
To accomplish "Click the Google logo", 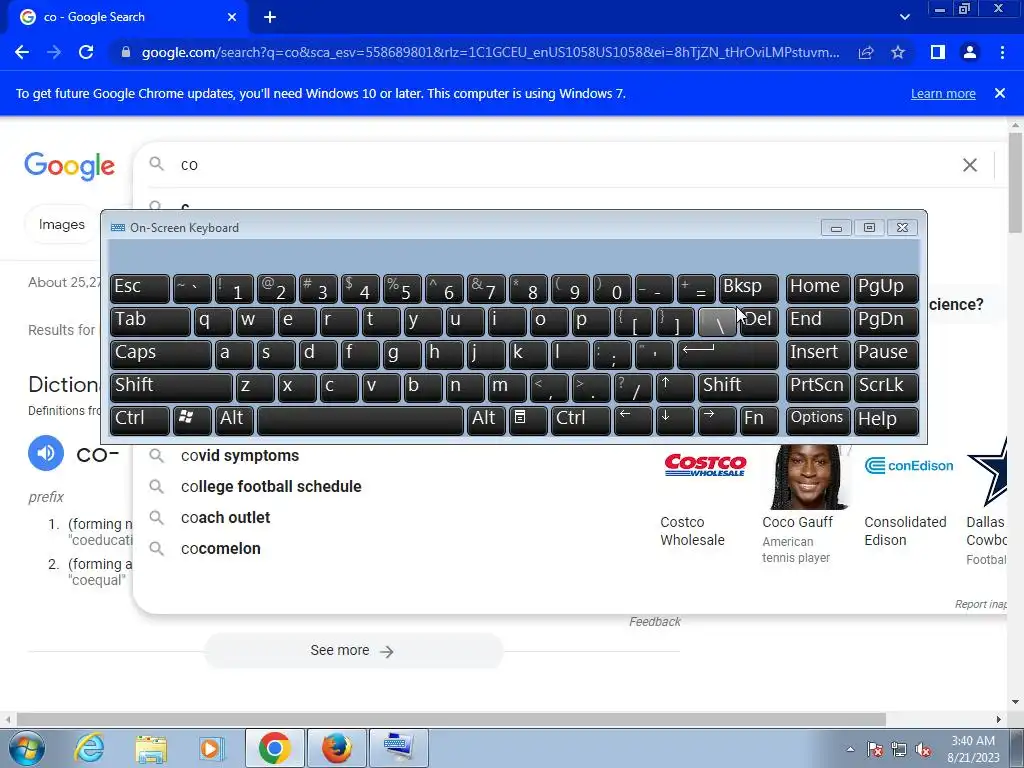I will [x=69, y=166].
